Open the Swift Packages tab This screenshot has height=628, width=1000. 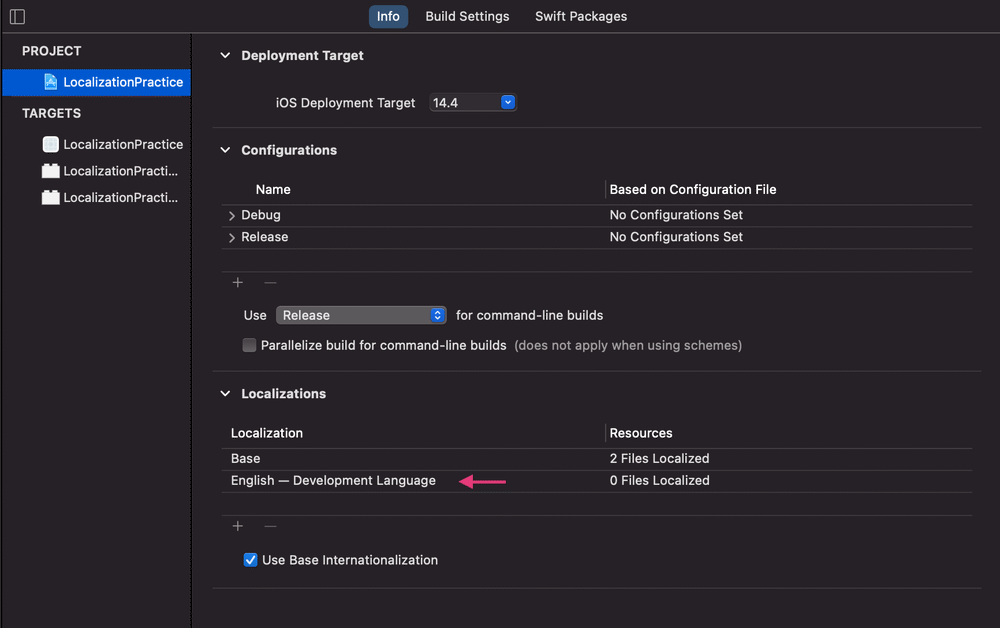581,16
